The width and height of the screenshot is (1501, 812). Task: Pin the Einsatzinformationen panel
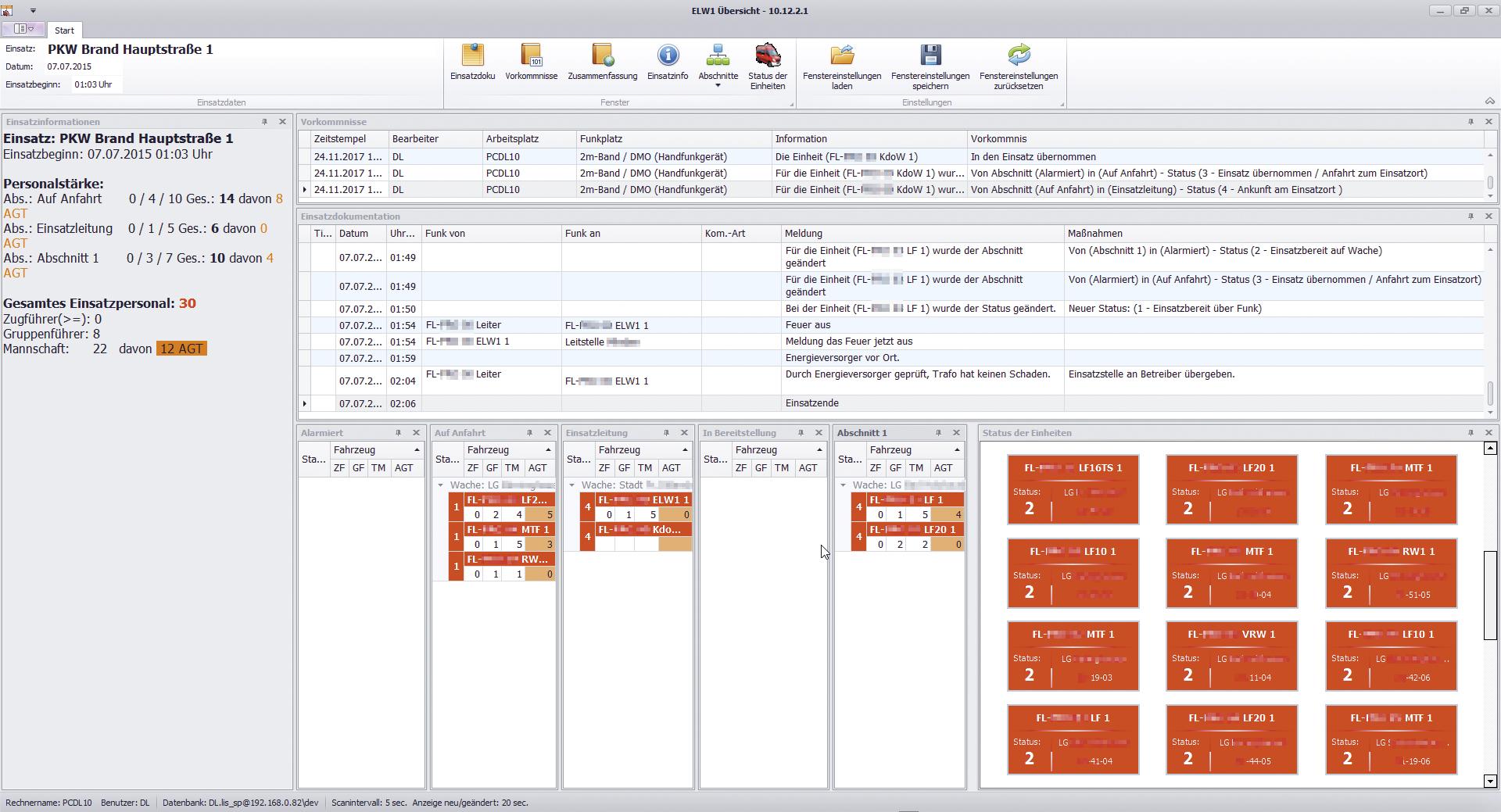(264, 122)
